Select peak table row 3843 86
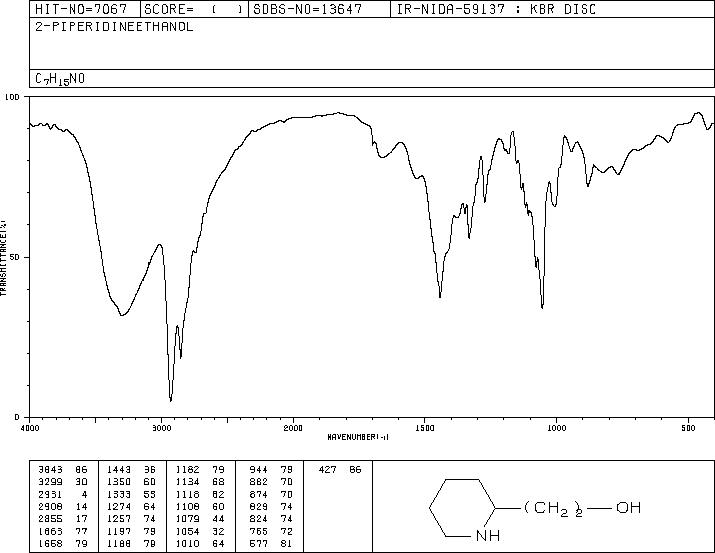 click(63, 469)
